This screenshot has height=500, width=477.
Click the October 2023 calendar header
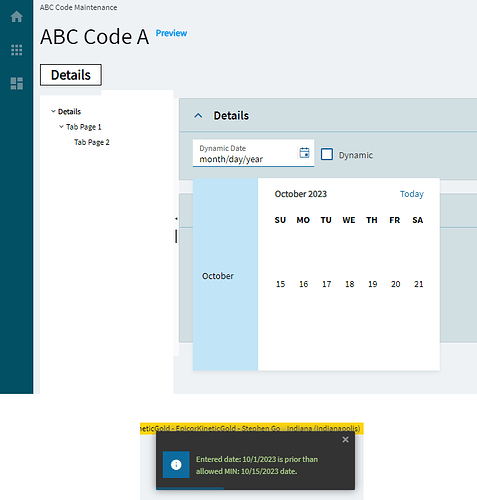[x=301, y=194]
